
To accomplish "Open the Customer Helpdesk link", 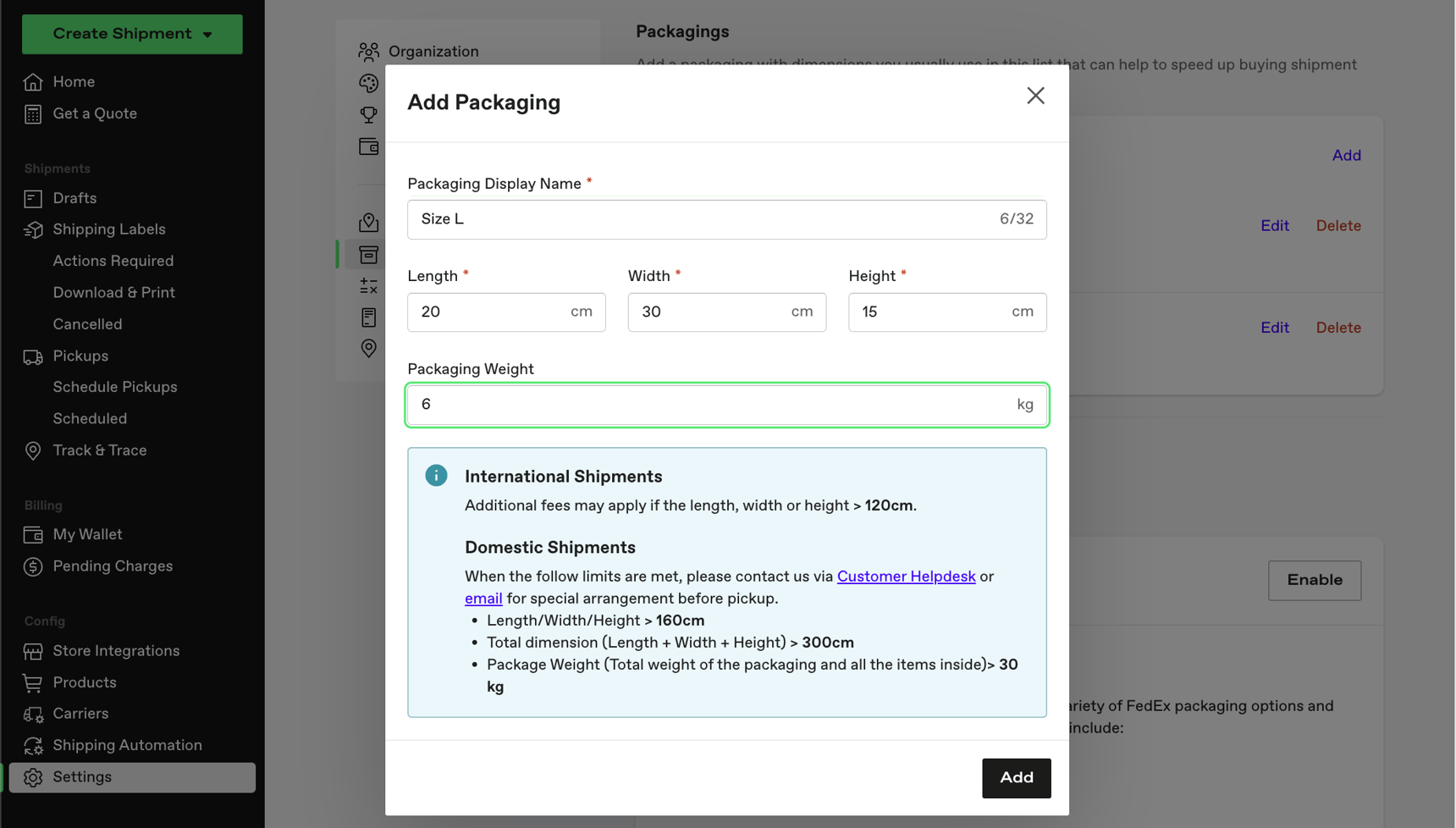I will point(906,577).
